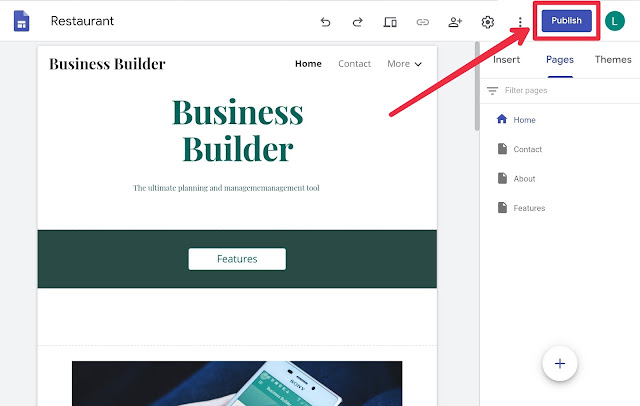Click the undo arrow icon

click(325, 22)
